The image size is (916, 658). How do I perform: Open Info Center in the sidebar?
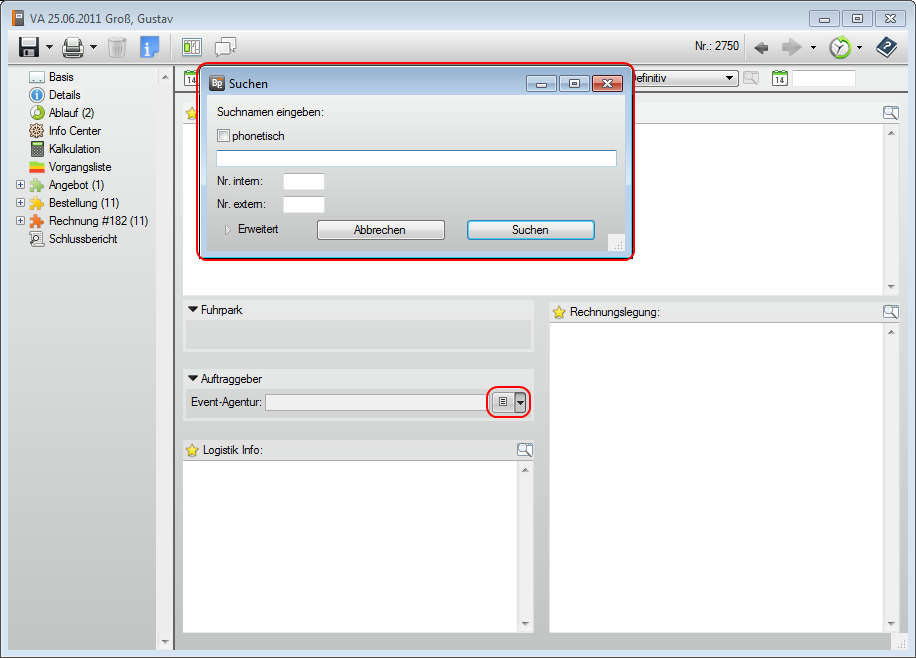tap(74, 131)
